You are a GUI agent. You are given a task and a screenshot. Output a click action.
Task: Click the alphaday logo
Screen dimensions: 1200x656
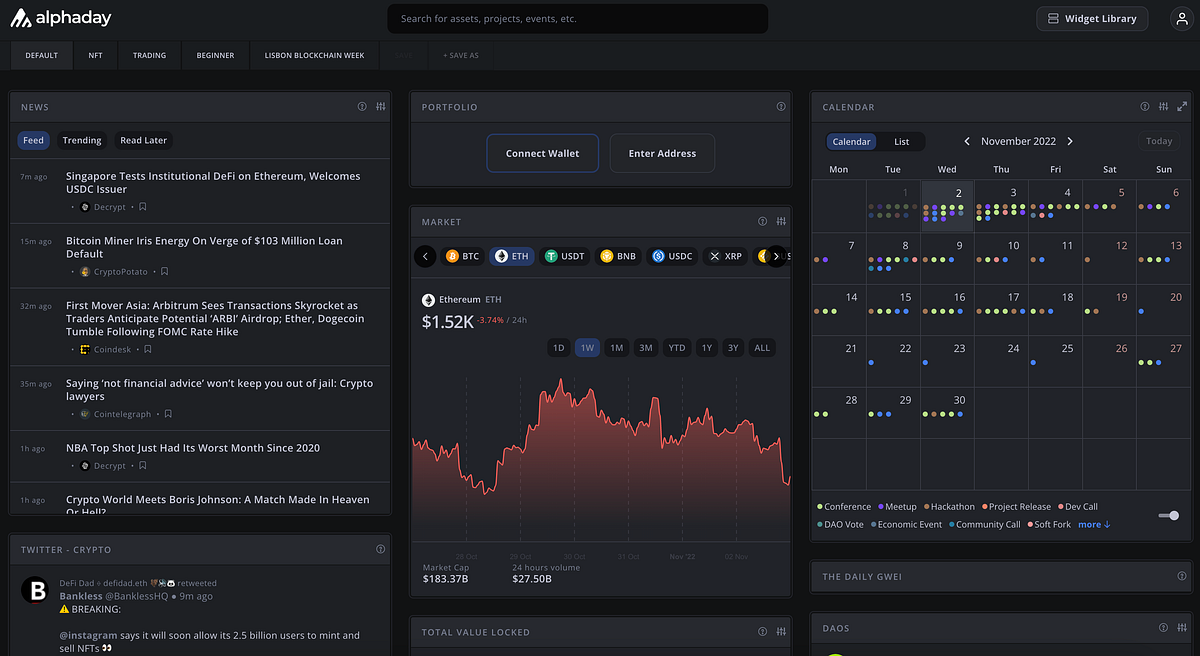[x=61, y=18]
